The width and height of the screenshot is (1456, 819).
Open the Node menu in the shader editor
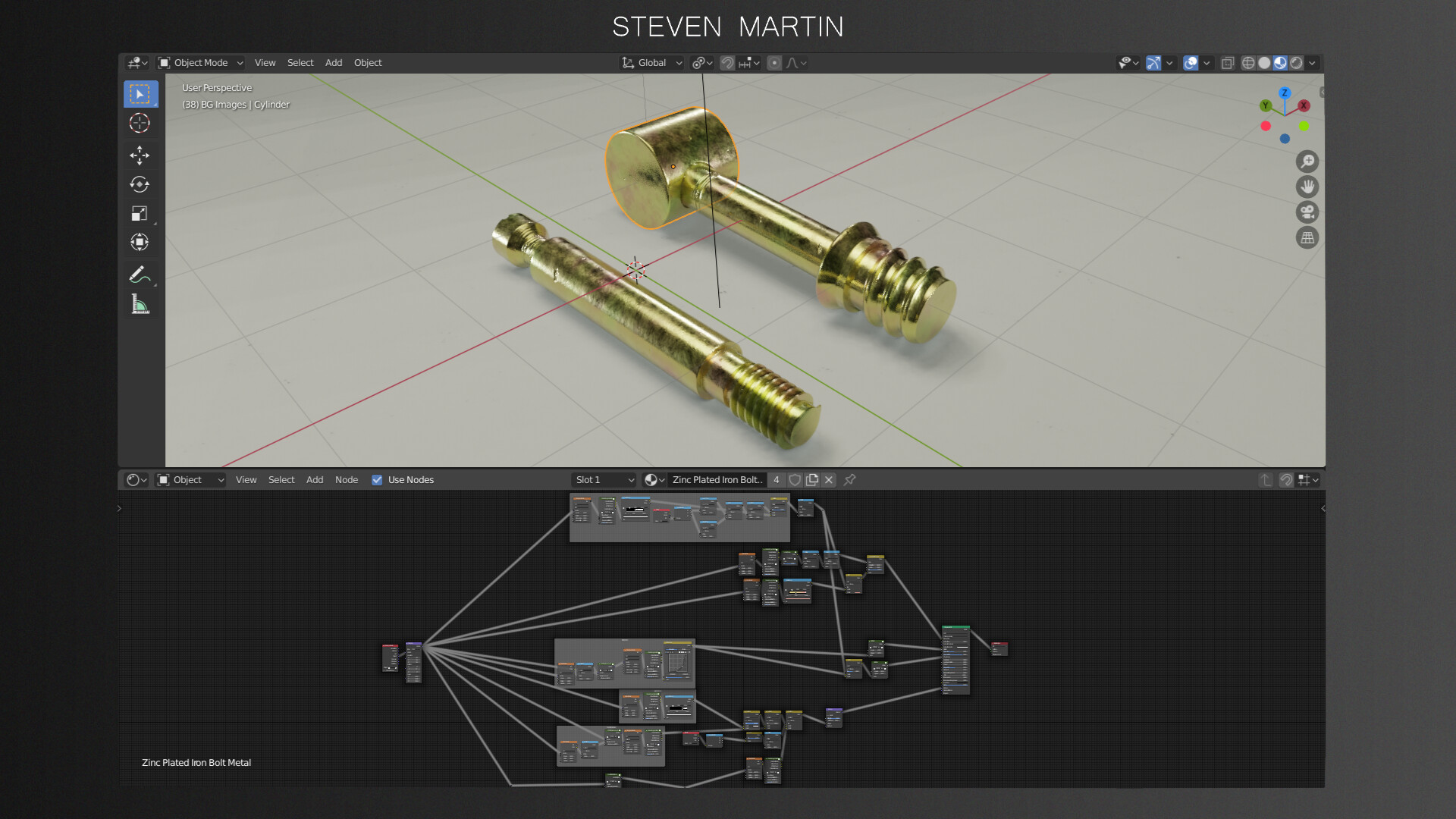pos(347,479)
